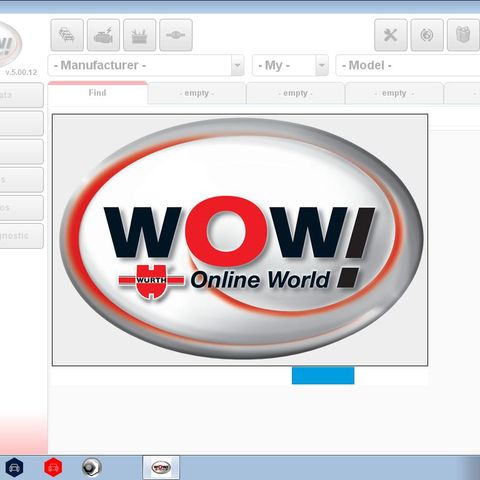Switch to the Find tab
The image size is (480, 480).
97,93
